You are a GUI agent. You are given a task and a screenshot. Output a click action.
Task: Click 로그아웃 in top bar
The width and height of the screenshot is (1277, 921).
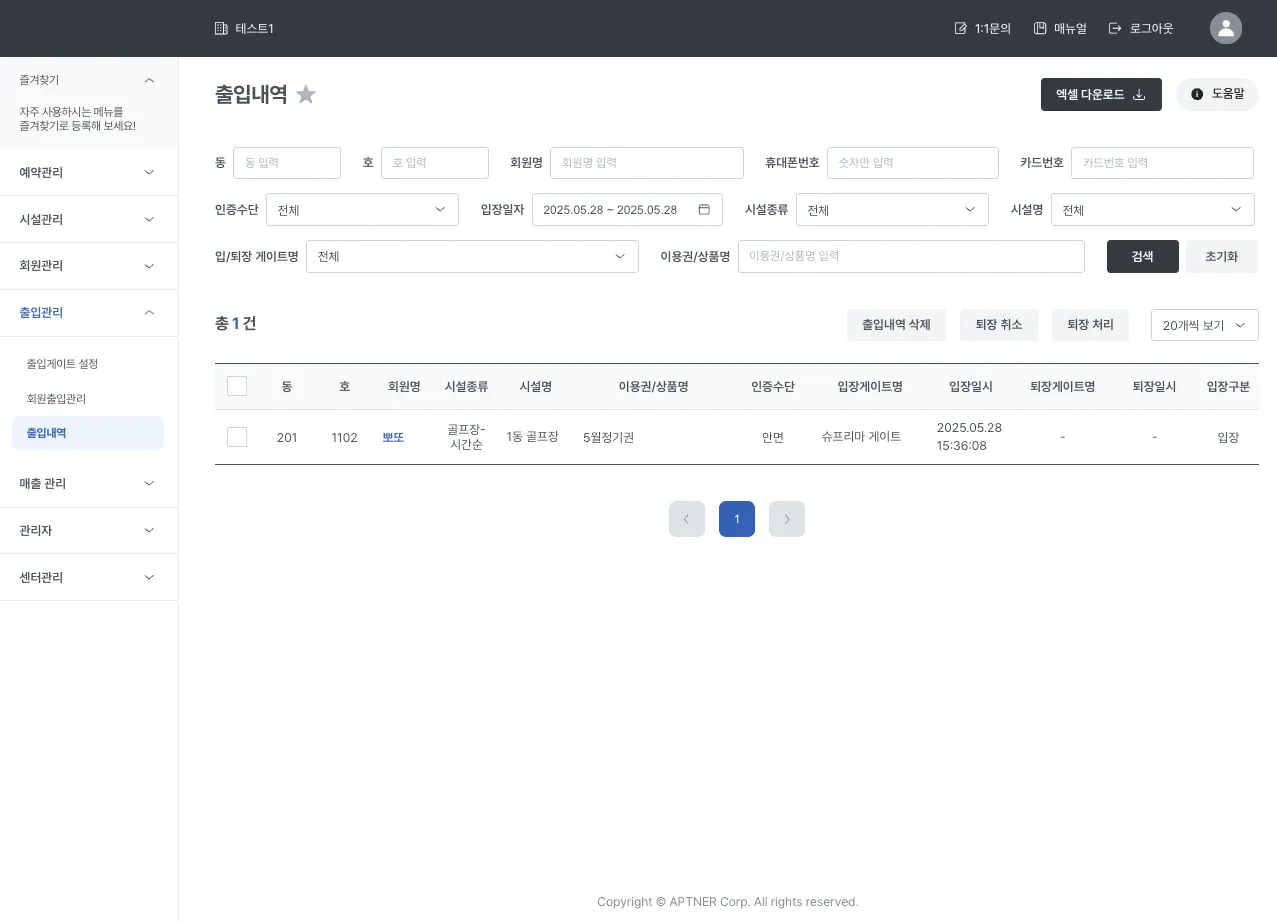pos(1141,28)
